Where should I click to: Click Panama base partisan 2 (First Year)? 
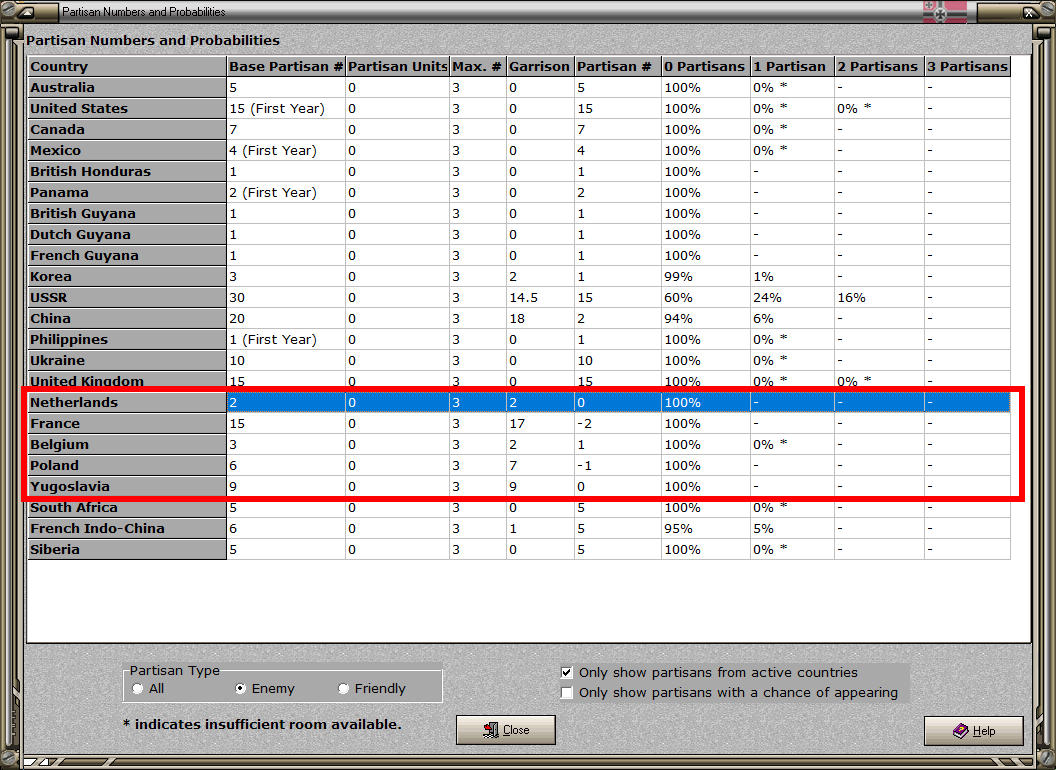273,193
